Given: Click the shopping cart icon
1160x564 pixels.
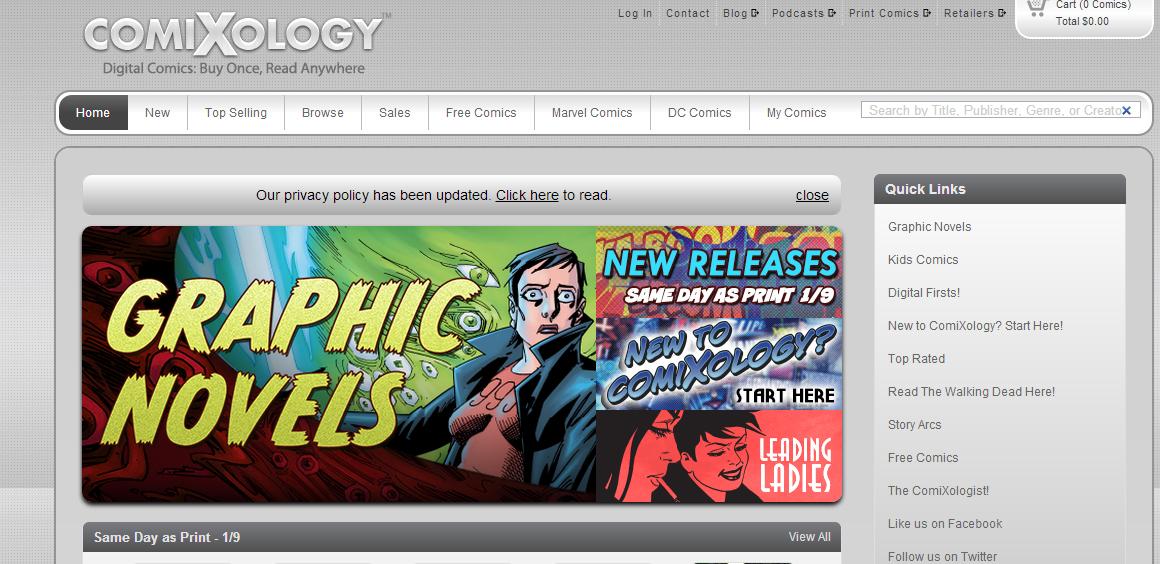Looking at the screenshot, I should (x=1036, y=8).
